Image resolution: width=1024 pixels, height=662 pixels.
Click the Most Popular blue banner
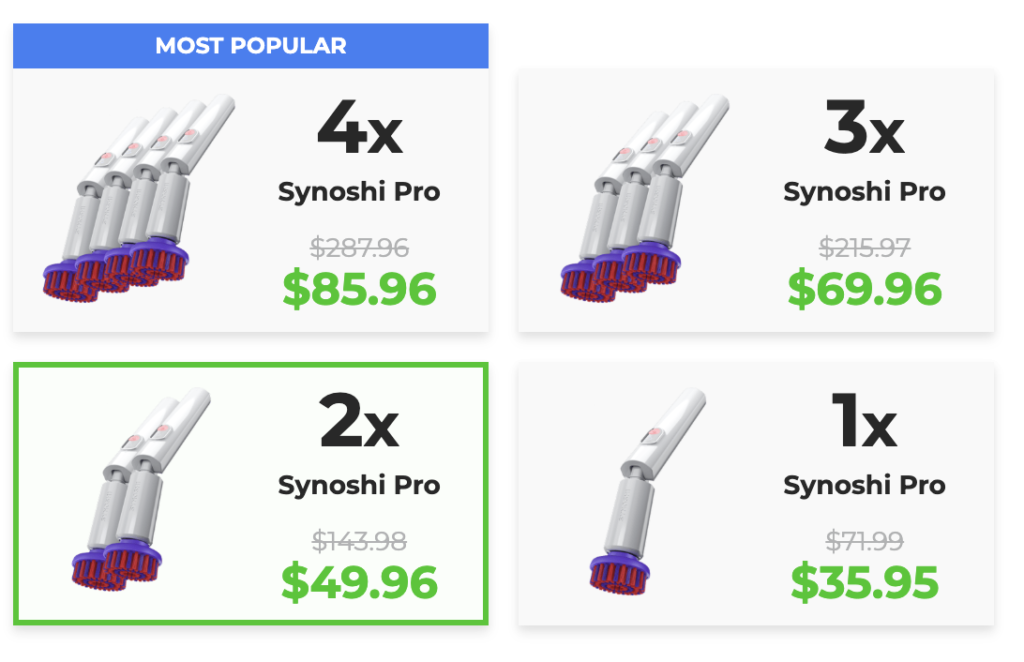(250, 46)
